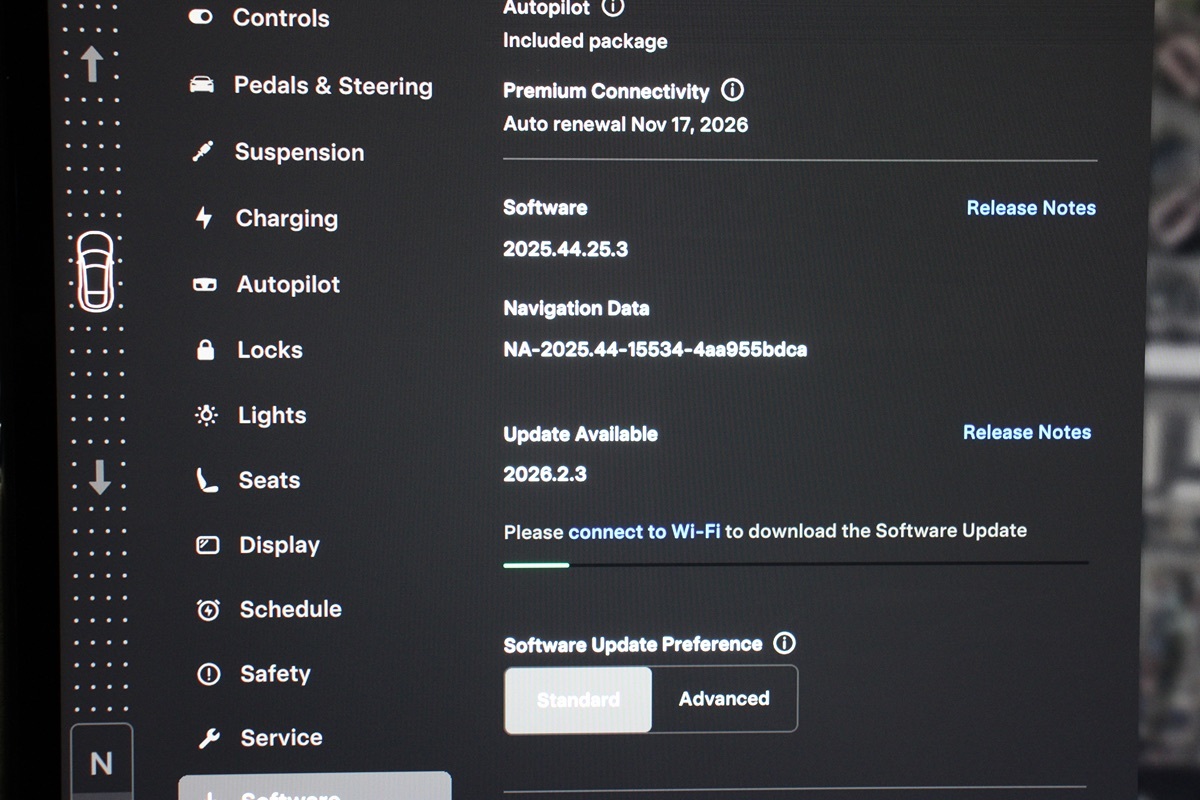
Task: Click the Service wrench icon
Action: (209, 739)
